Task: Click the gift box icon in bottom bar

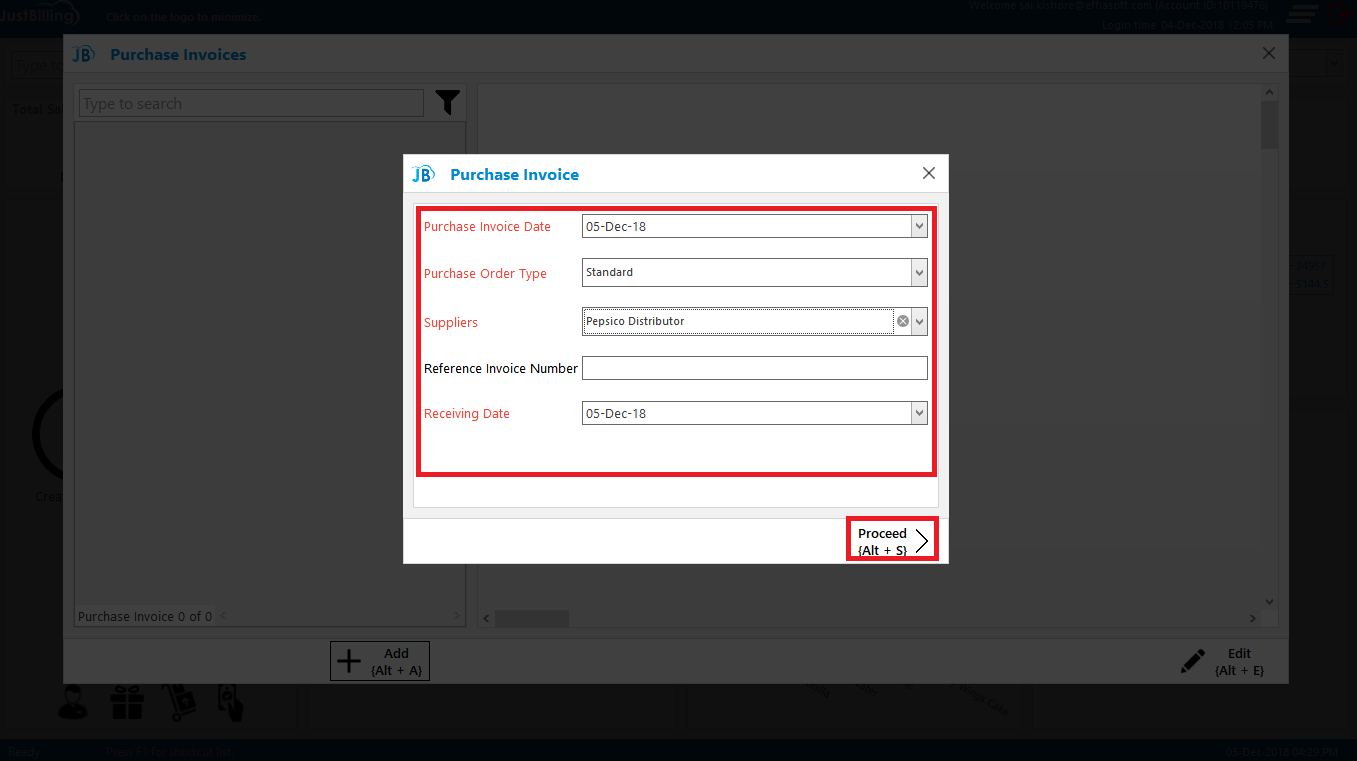Action: click(127, 703)
